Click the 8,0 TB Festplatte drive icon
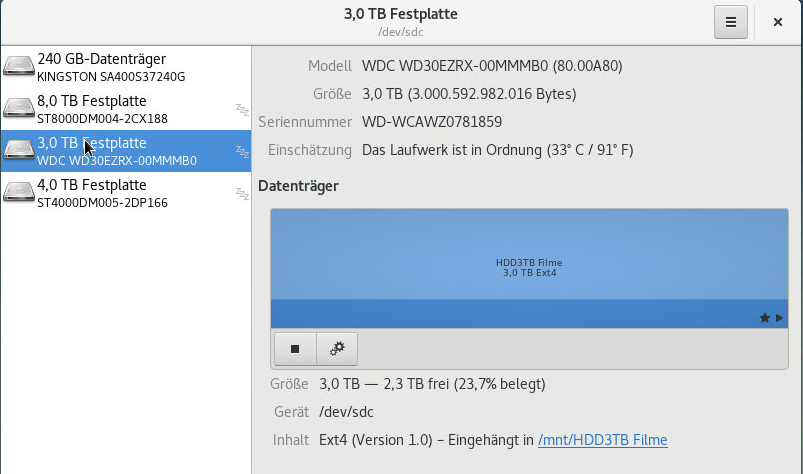Viewport: 803px width, 474px height. 19,109
